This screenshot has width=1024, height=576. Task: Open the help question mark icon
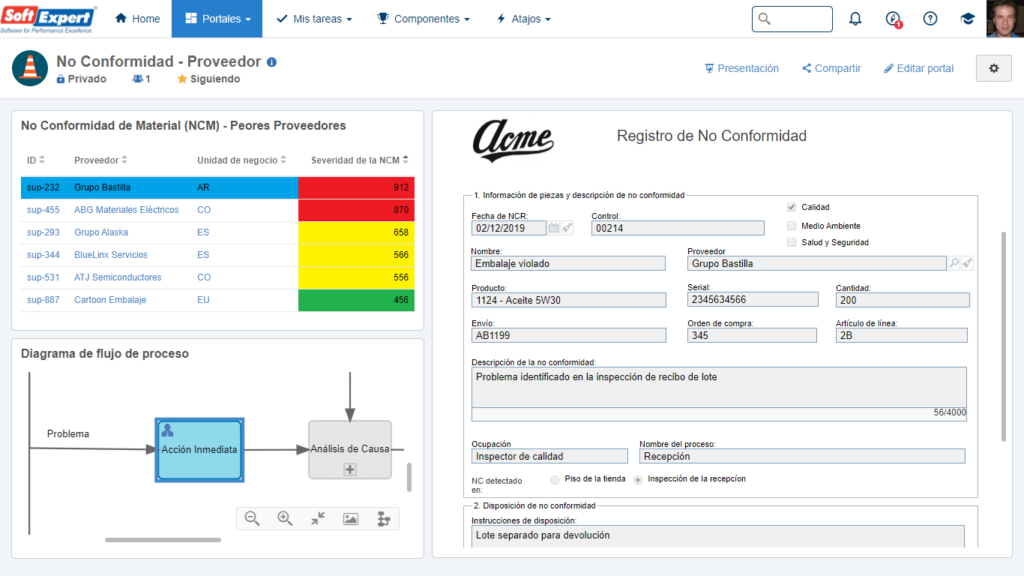click(x=930, y=19)
